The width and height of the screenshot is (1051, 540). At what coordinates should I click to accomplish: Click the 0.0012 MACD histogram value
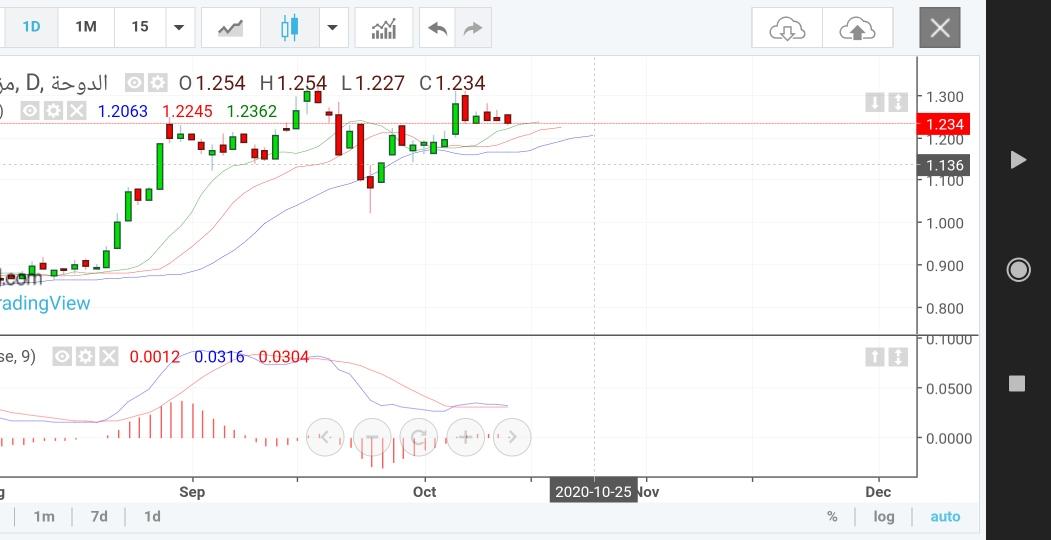pos(155,357)
